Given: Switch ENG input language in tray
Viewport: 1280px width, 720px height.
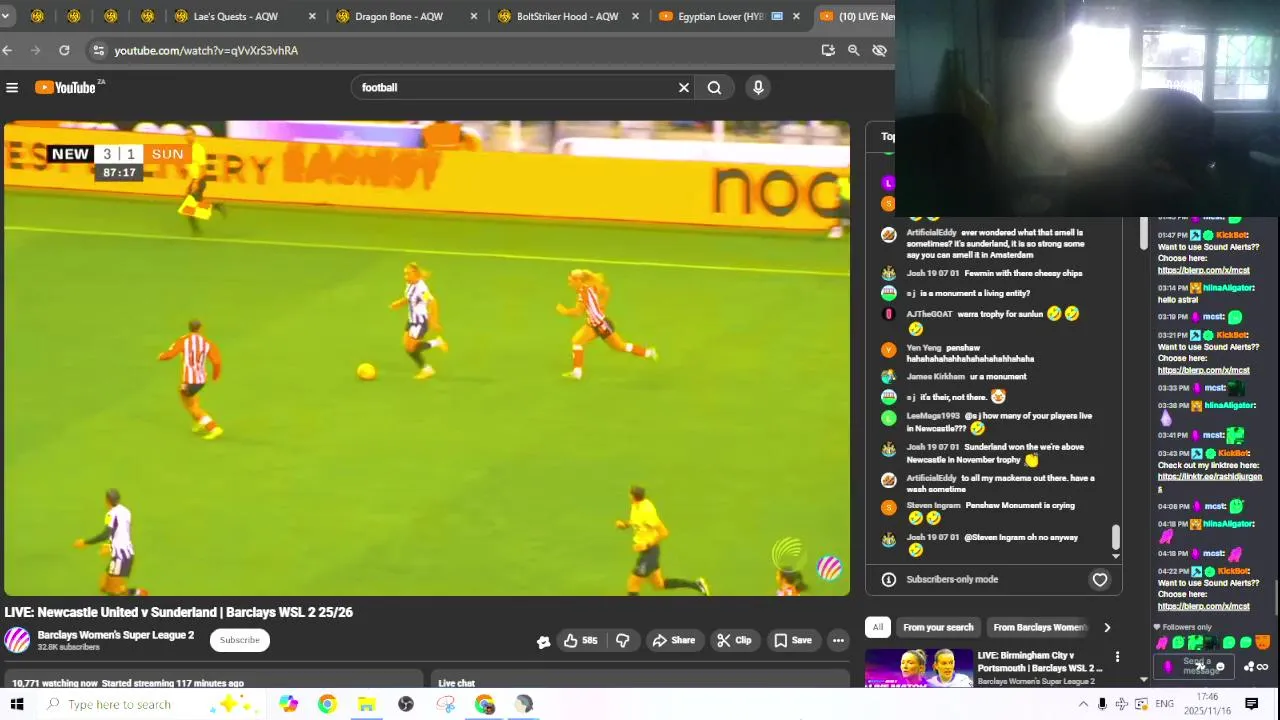Looking at the screenshot, I should 1164,704.
